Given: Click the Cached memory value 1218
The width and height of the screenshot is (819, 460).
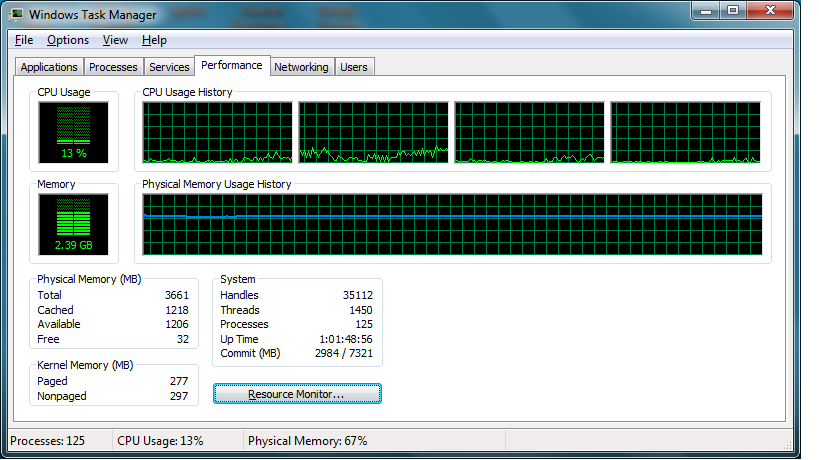Looking at the screenshot, I should (x=177, y=310).
